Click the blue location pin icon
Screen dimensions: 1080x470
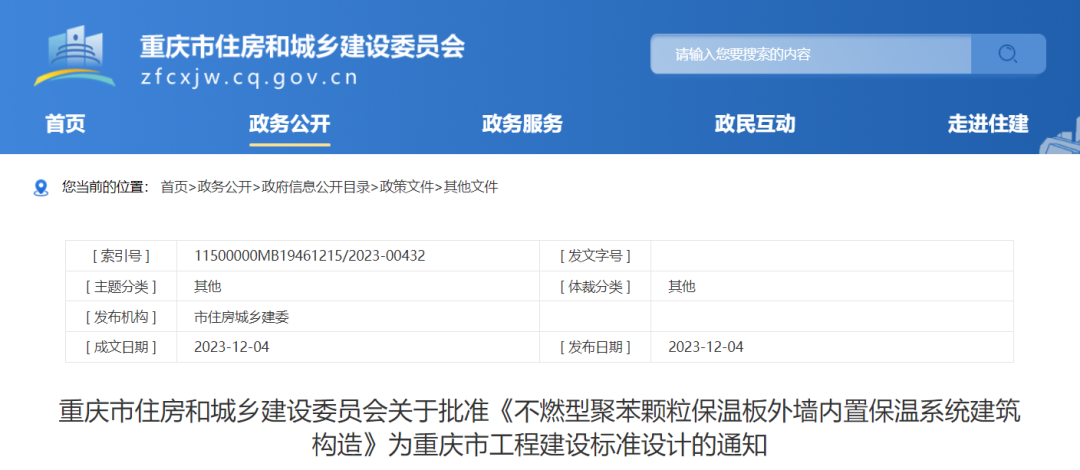tap(41, 187)
